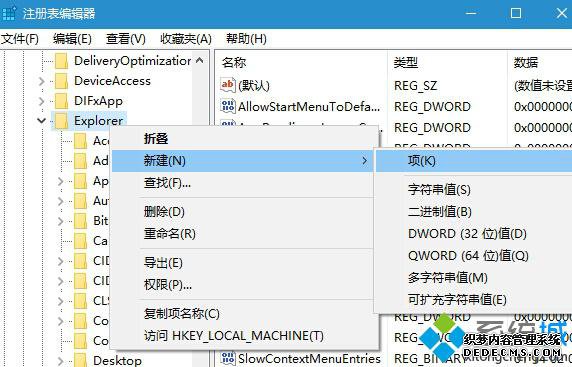572x367 pixels.
Task: Minimize the Registry Editor window
Action: (x=471, y=13)
